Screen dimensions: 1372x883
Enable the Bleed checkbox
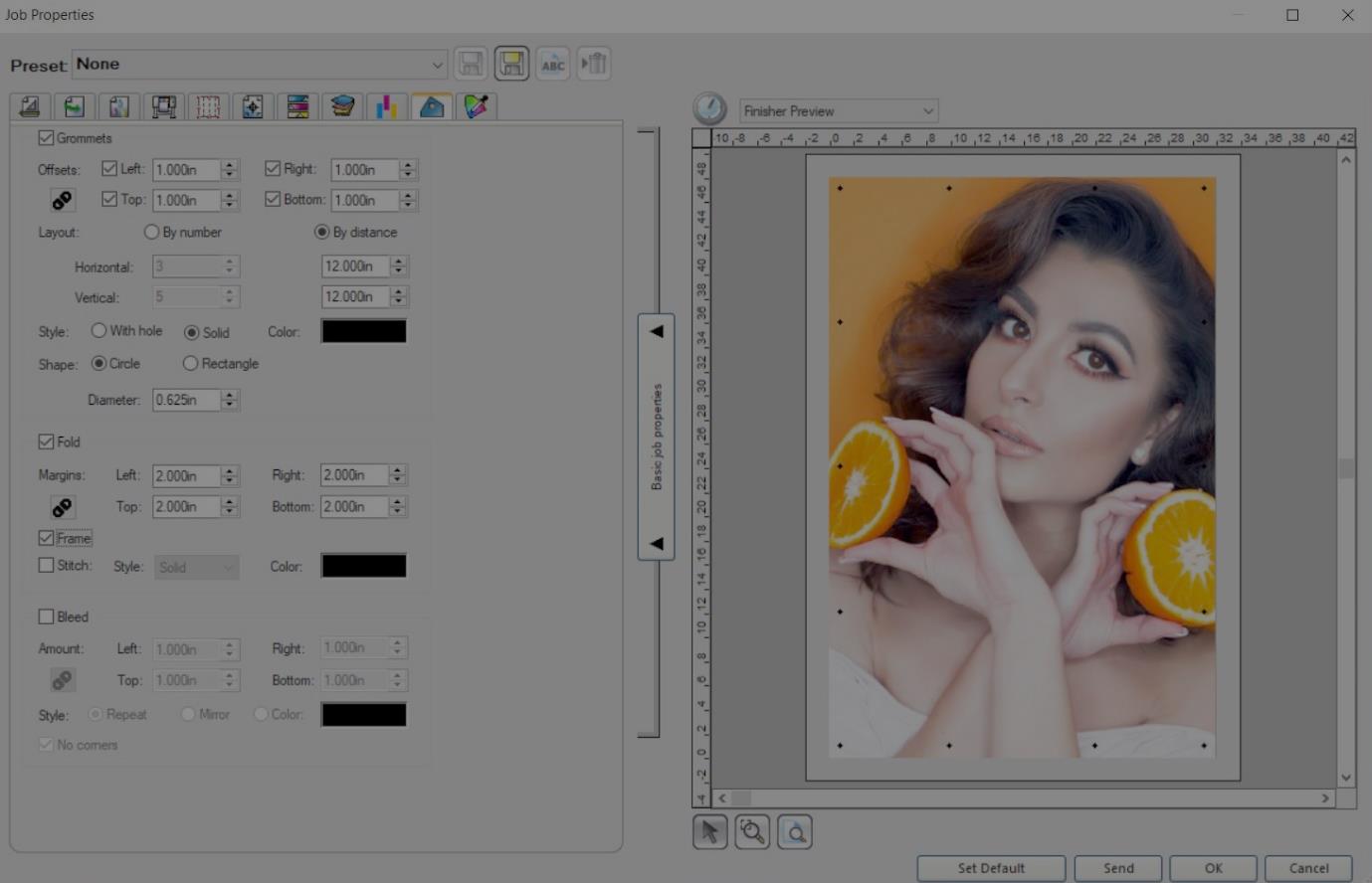pos(46,617)
